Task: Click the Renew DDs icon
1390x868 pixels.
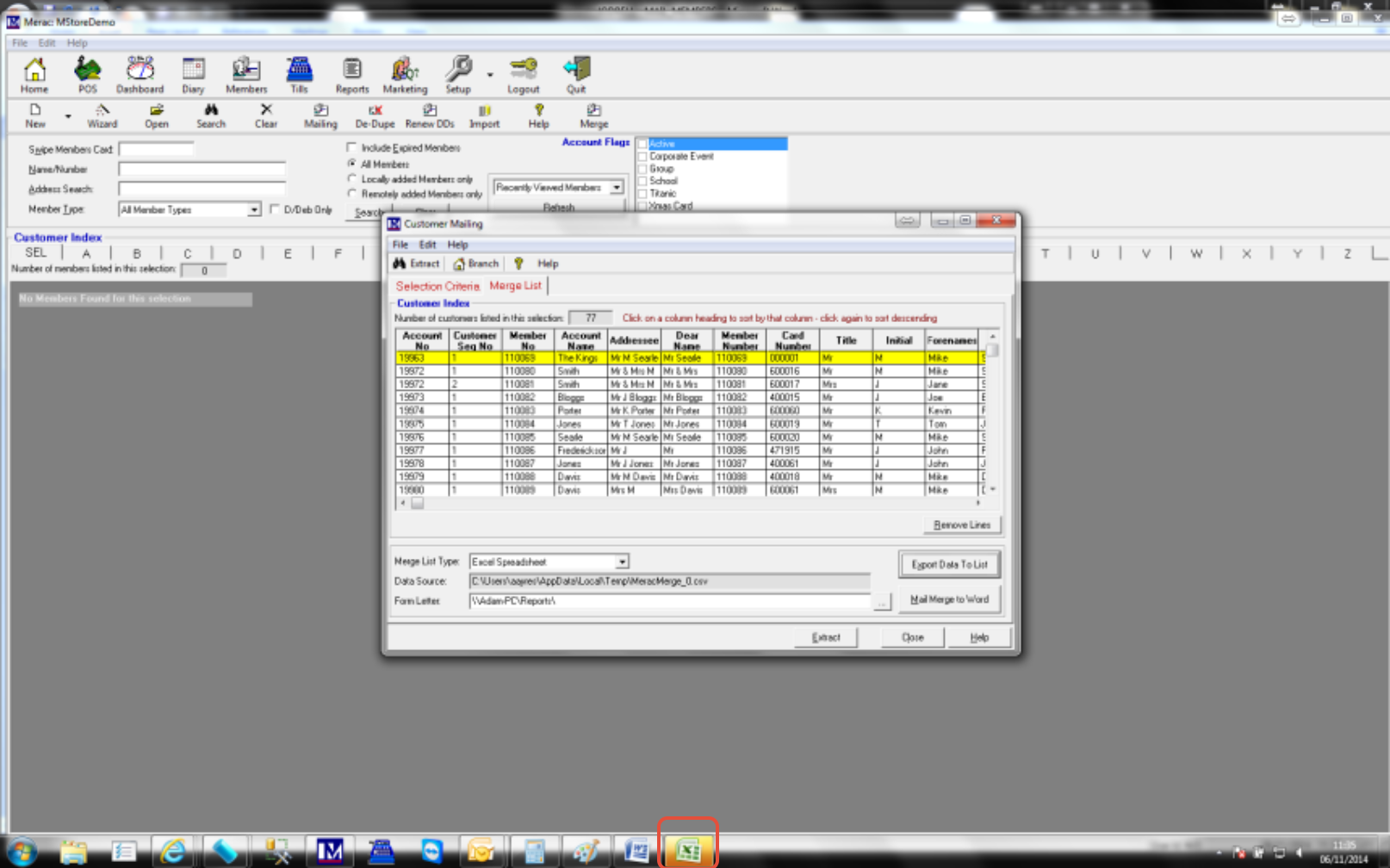Action: (x=429, y=115)
